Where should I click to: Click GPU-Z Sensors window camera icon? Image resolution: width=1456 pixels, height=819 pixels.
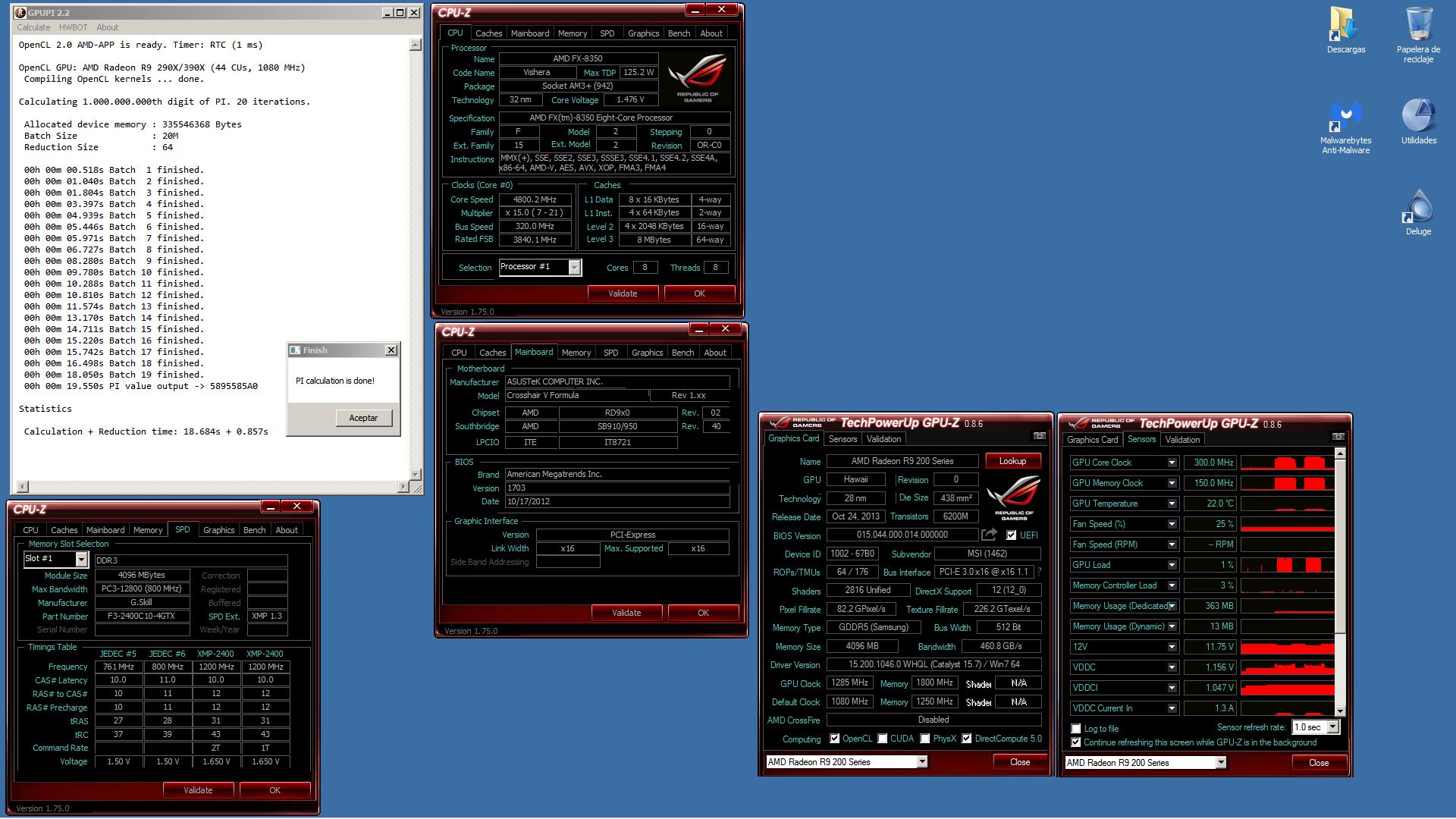point(1338,437)
